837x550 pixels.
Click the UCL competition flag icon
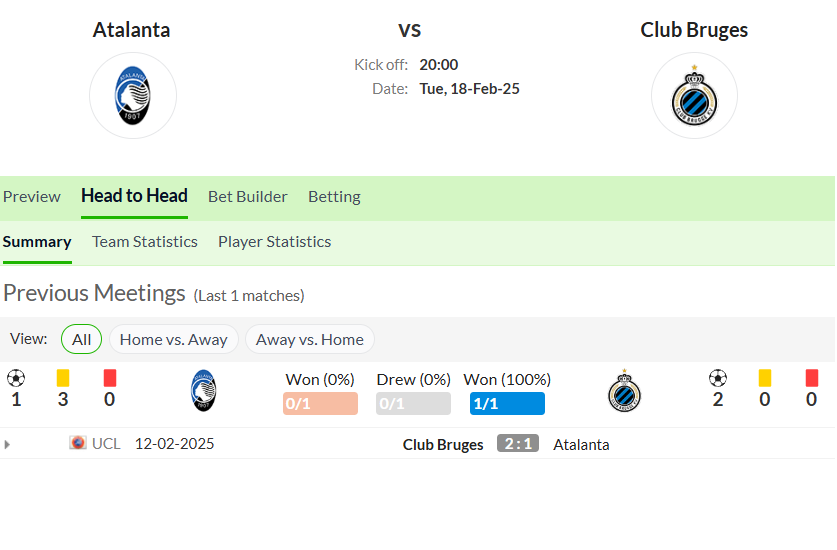[77, 443]
